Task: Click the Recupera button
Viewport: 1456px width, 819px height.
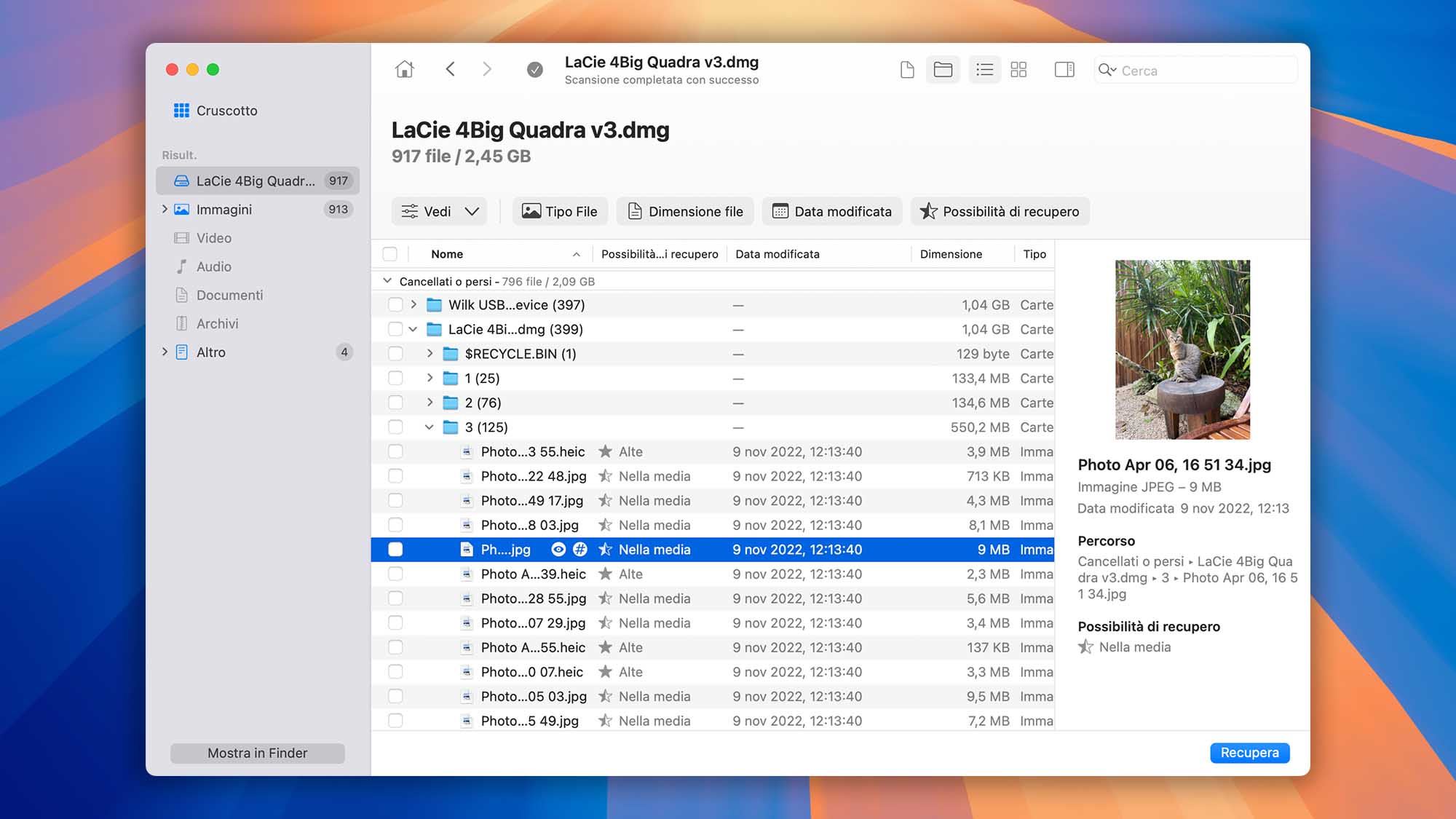Action: pyautogui.click(x=1249, y=753)
